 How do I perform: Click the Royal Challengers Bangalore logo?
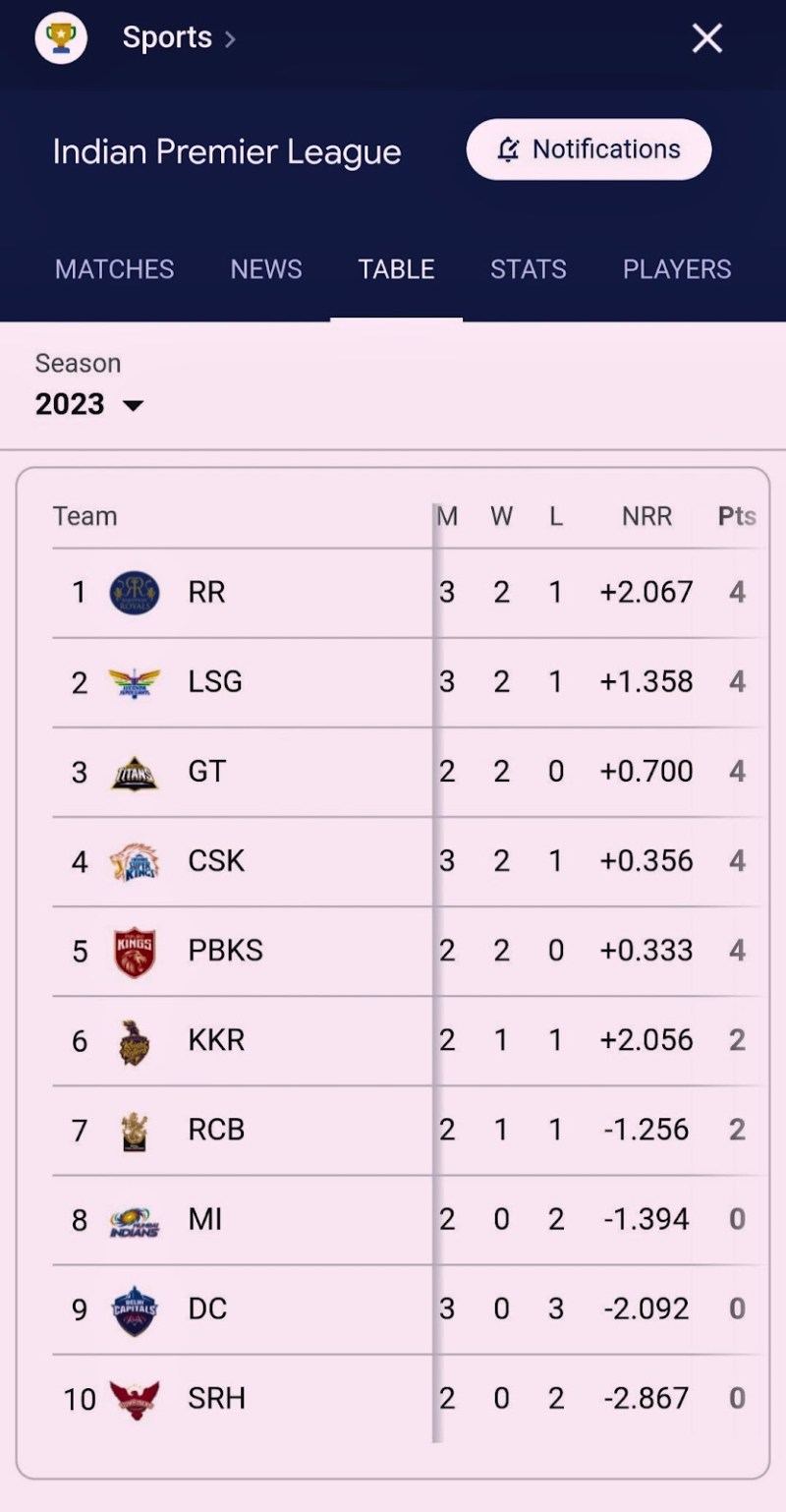135,1131
